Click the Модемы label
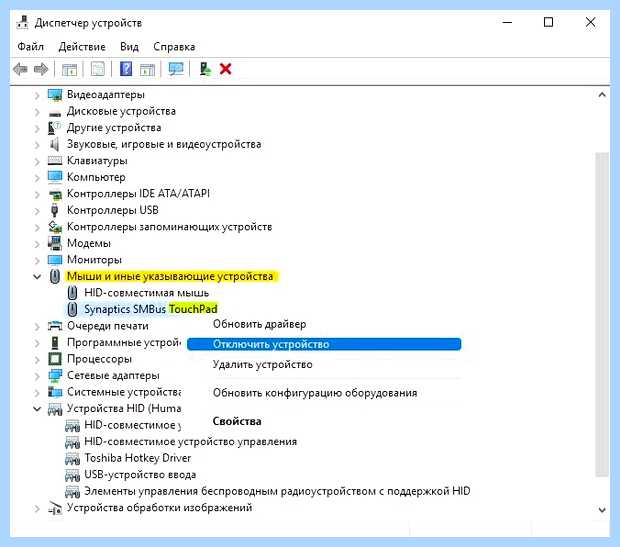 point(89,243)
